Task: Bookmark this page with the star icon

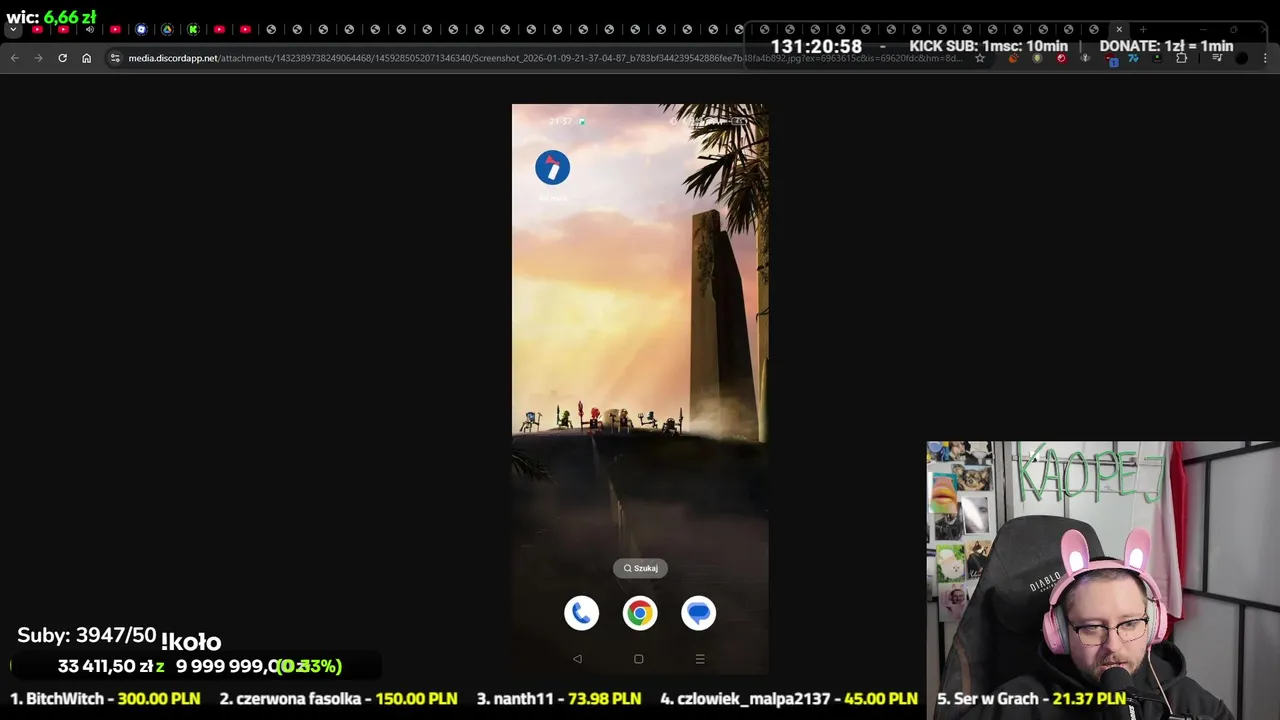Action: [980, 58]
